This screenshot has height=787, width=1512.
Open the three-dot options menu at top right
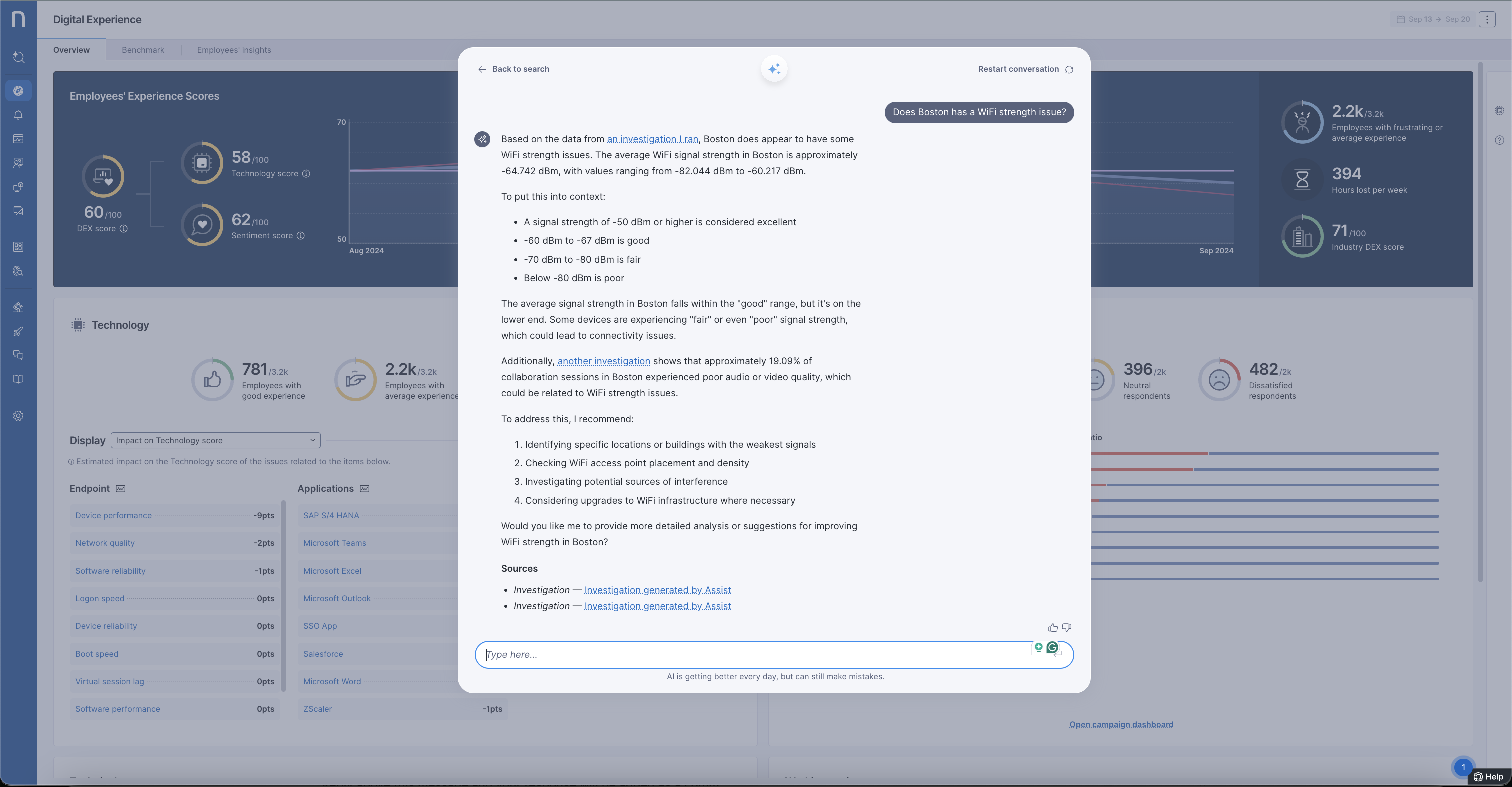point(1488,19)
